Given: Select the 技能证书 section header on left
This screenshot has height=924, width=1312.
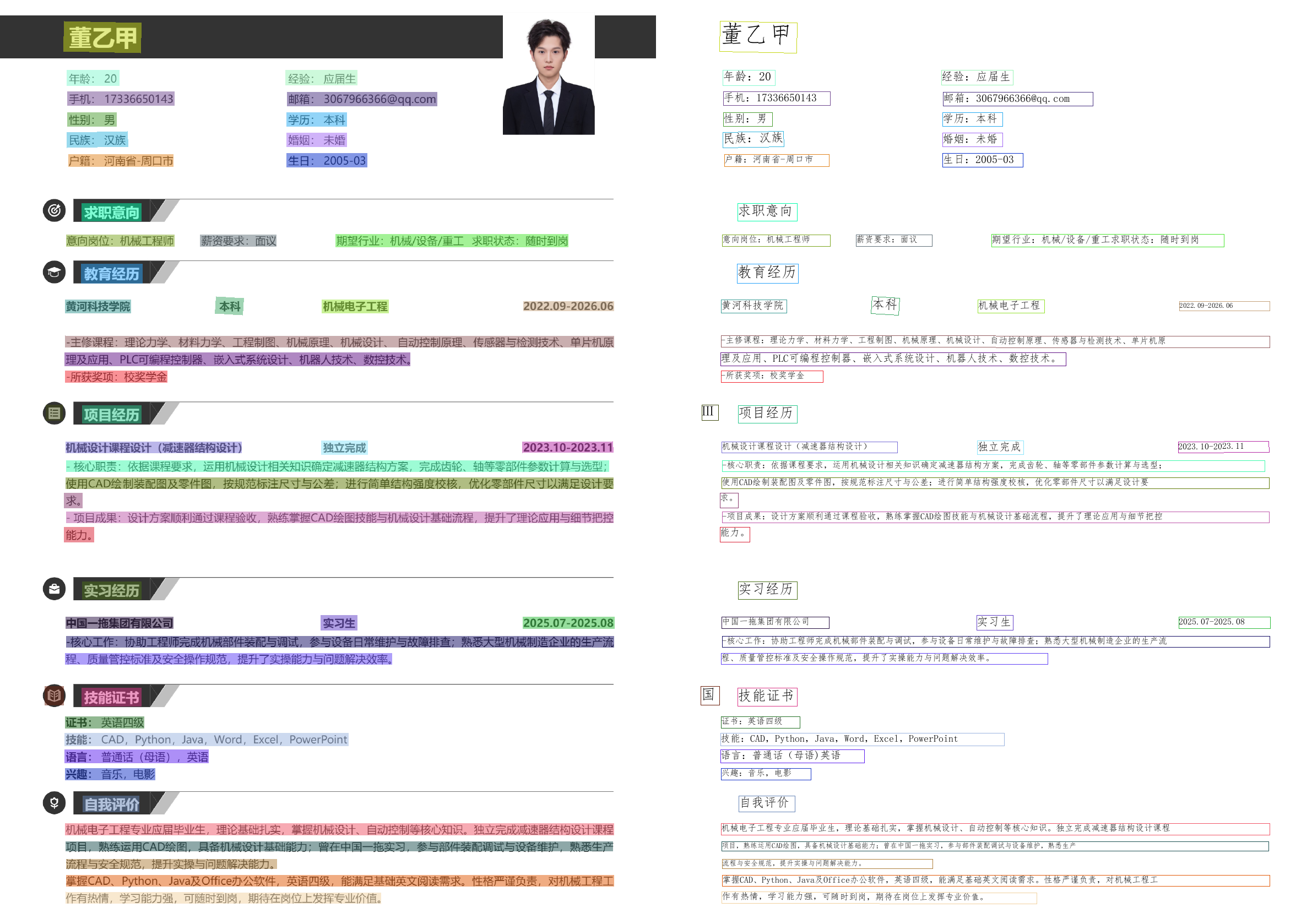Looking at the screenshot, I should pyautogui.click(x=111, y=698).
